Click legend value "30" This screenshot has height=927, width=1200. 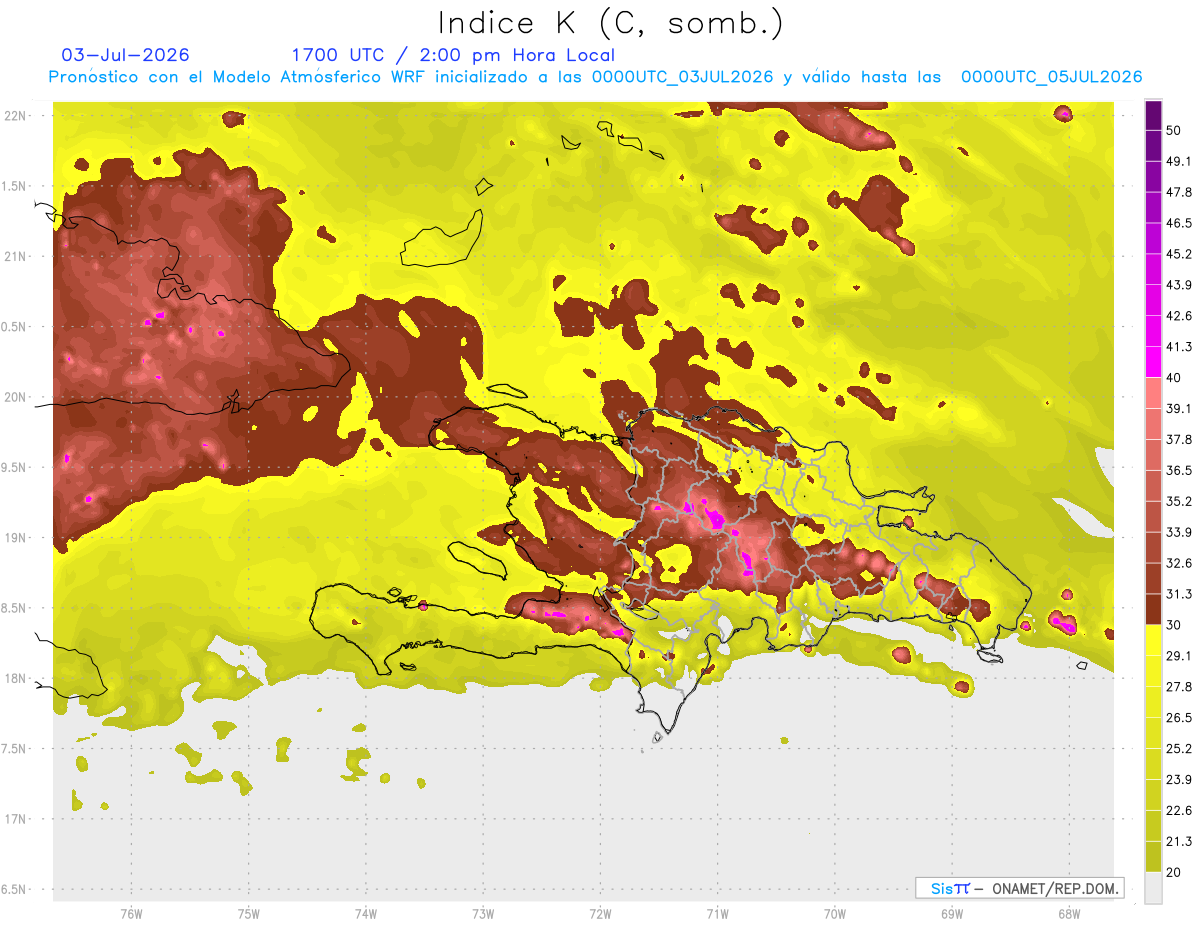point(1174,625)
